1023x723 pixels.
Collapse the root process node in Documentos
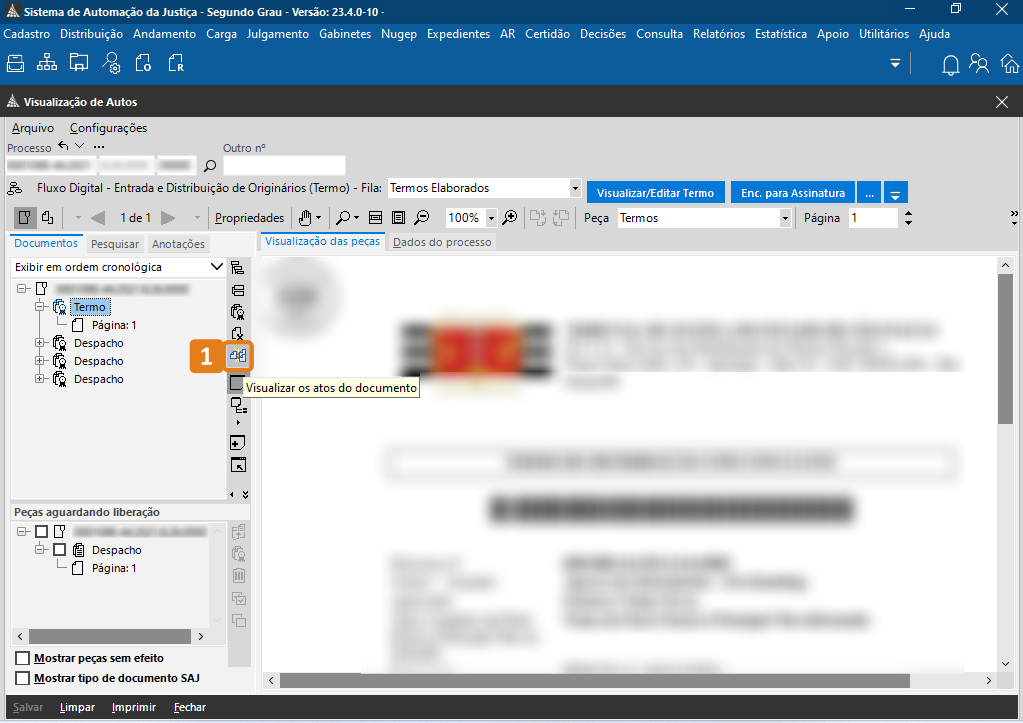(x=22, y=288)
